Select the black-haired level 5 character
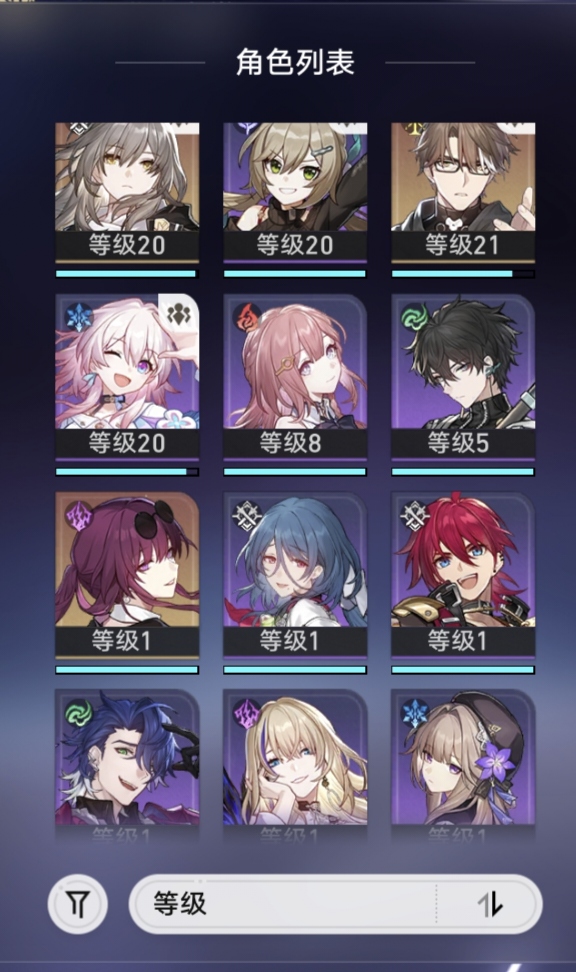This screenshot has height=972, width=576. coord(463,377)
